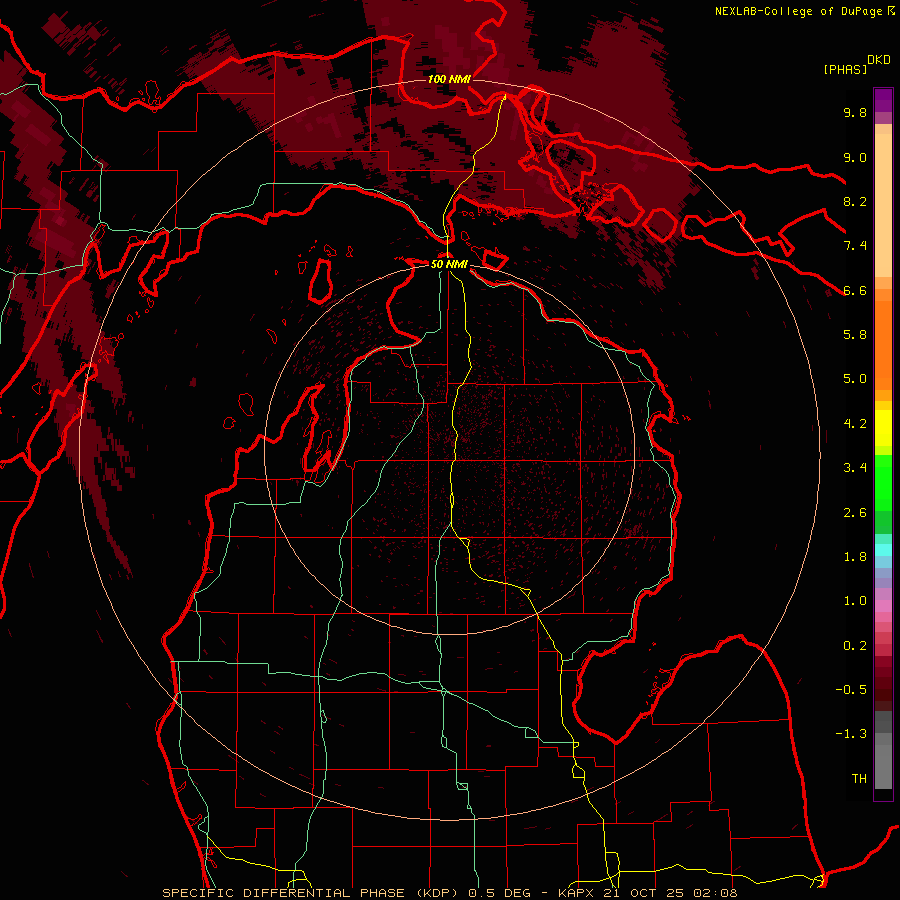Select the peach swatch on the color bar

tap(883, 207)
